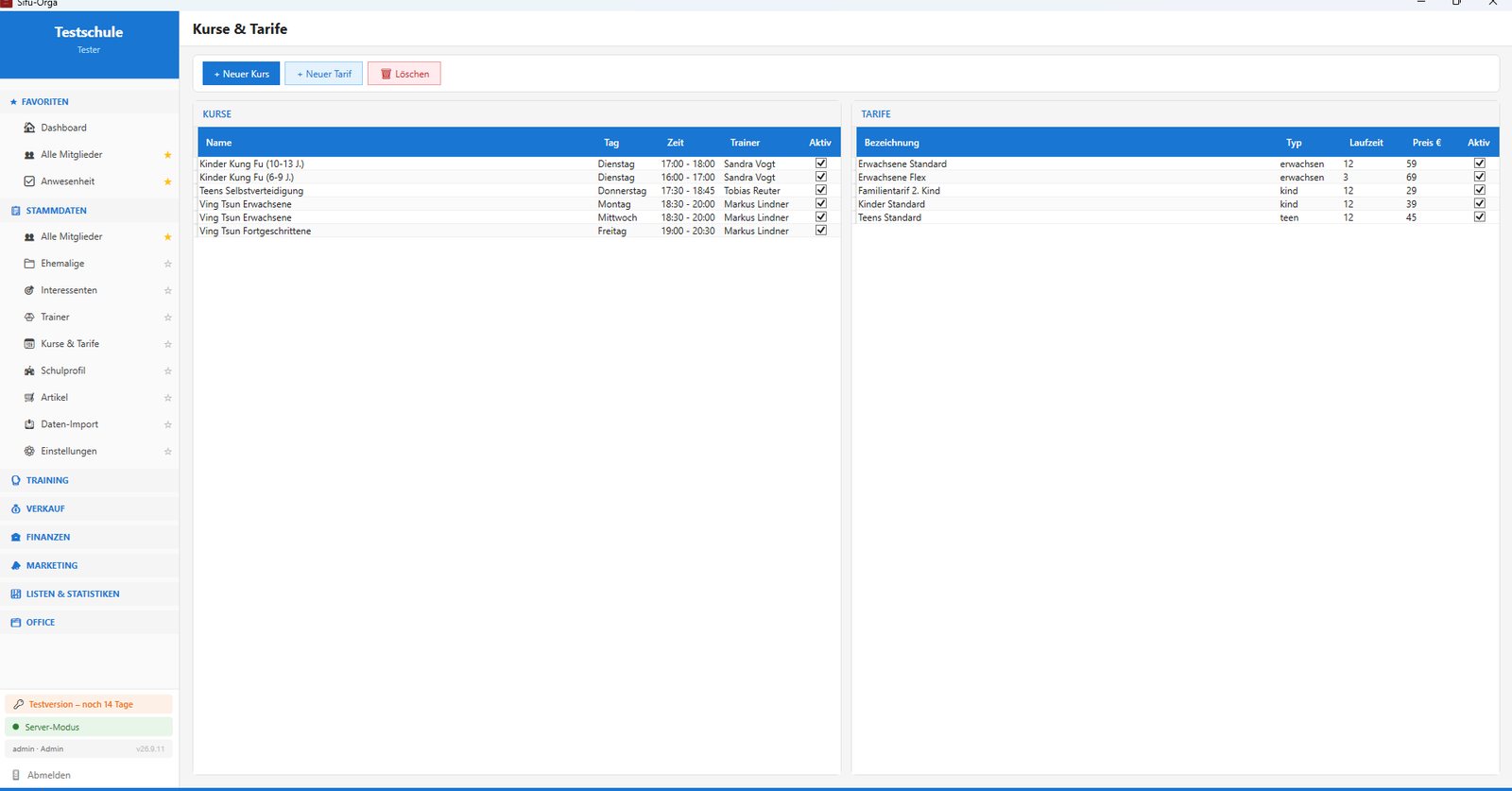This screenshot has width=1512, height=791.
Task: Toggle Aktiv for Teens Selbstverteidigung
Action: coord(821,190)
